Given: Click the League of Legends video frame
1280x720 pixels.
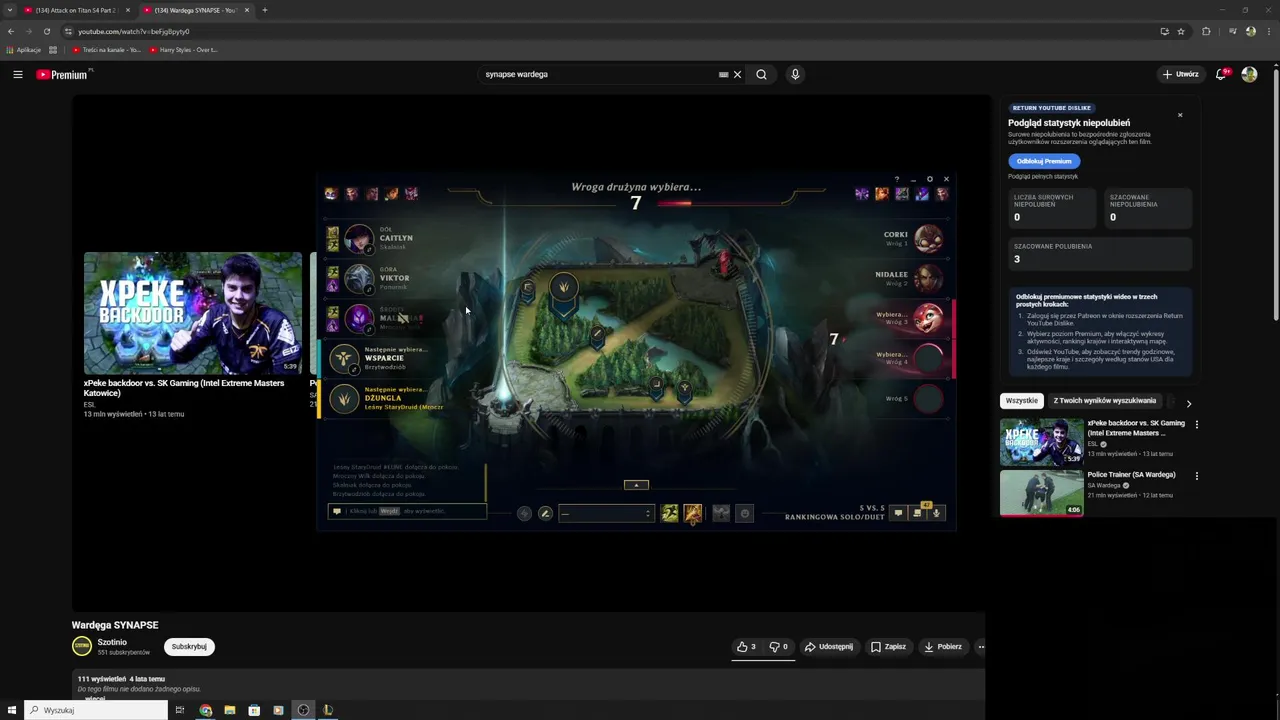Looking at the screenshot, I should [636, 353].
